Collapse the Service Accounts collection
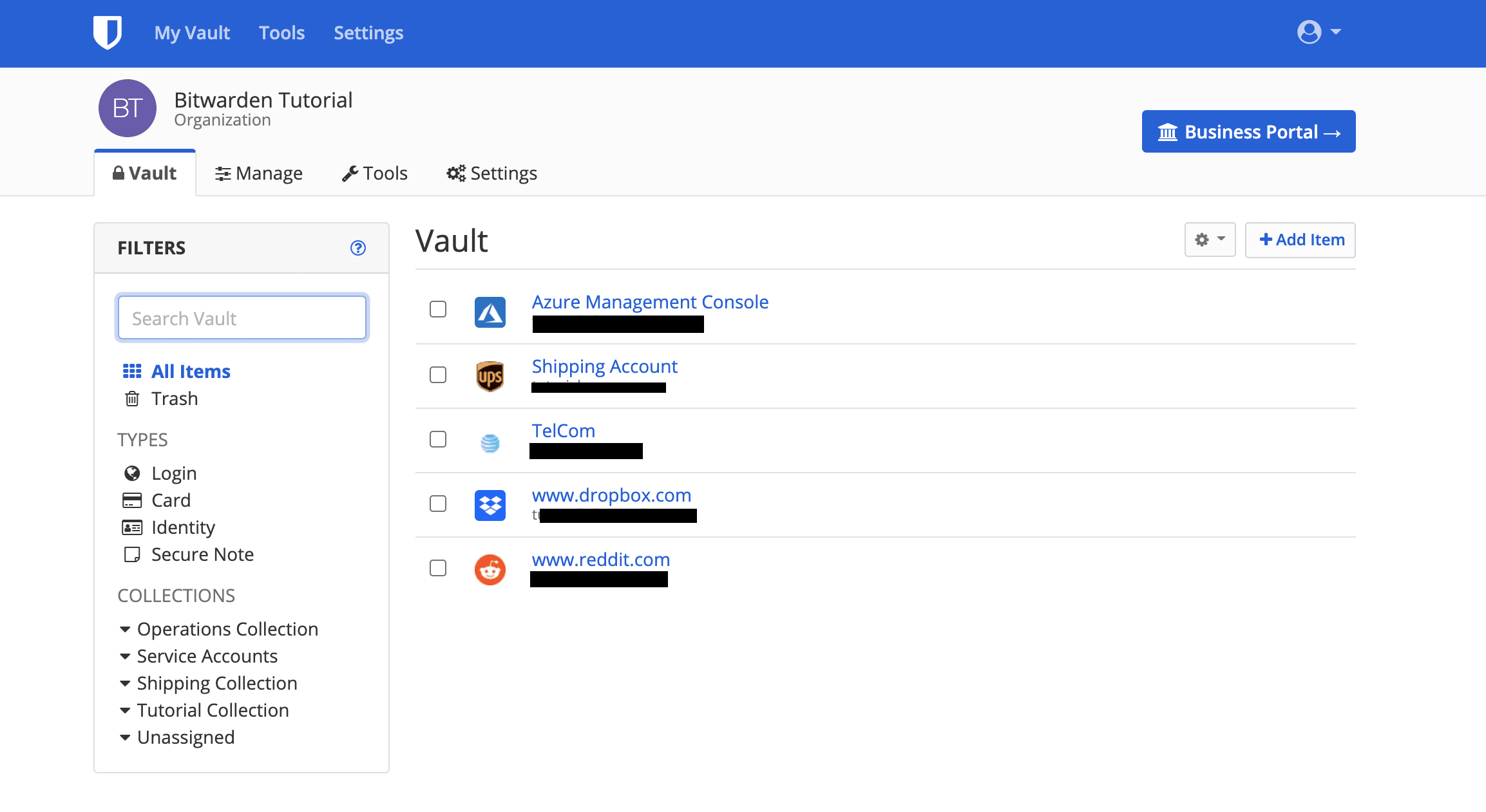 point(207,656)
